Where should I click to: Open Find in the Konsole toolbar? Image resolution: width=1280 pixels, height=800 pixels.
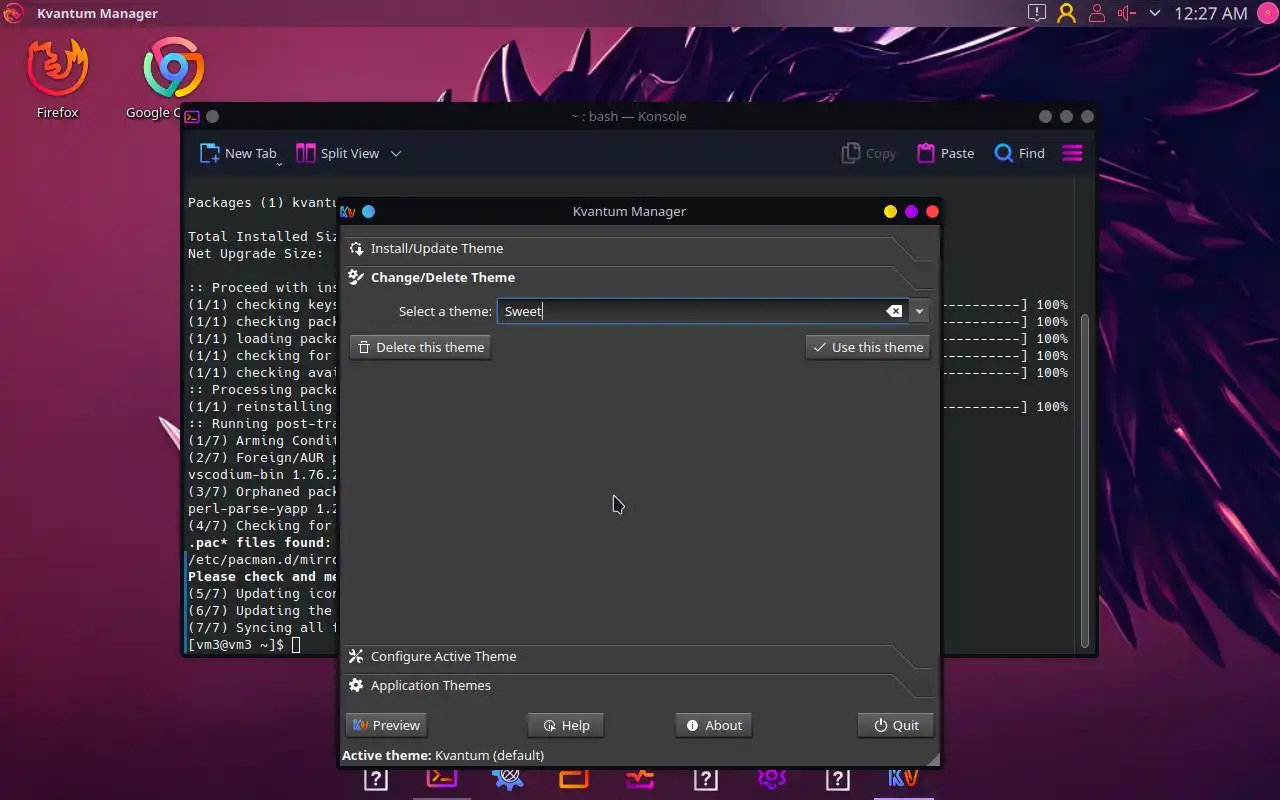[x=1020, y=153]
